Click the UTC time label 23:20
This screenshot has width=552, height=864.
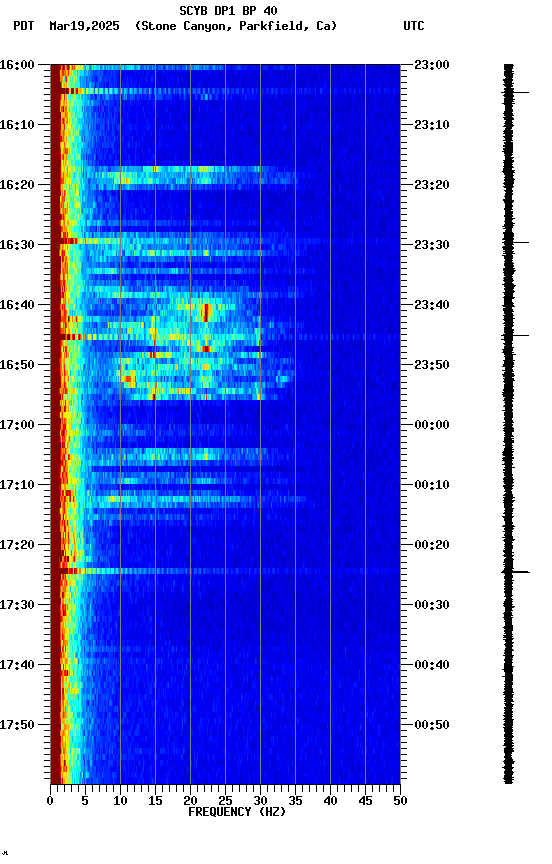click(x=432, y=185)
